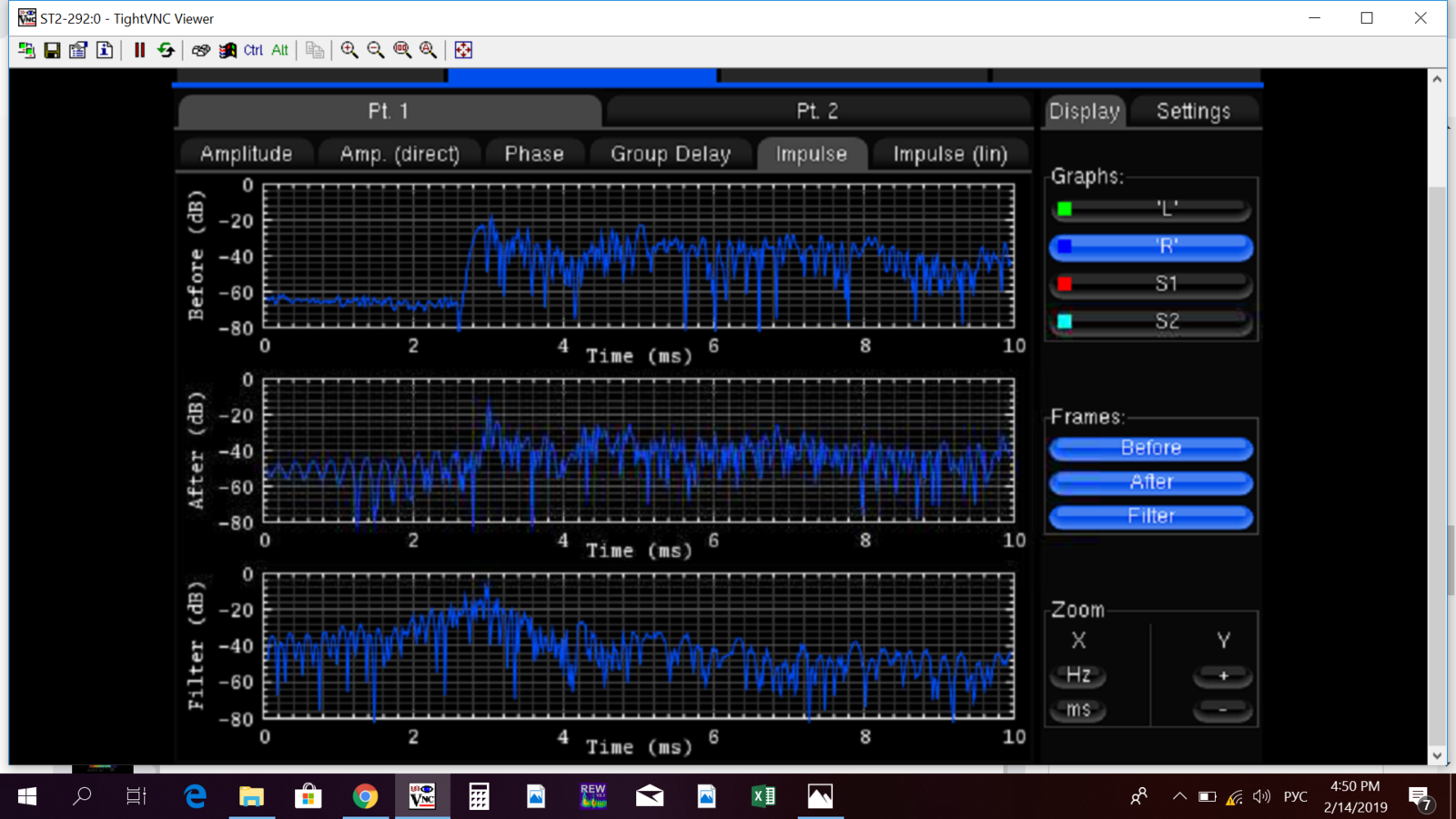Screen dimensions: 1456x819
Task: Open the Settings panel tab
Action: [1194, 111]
